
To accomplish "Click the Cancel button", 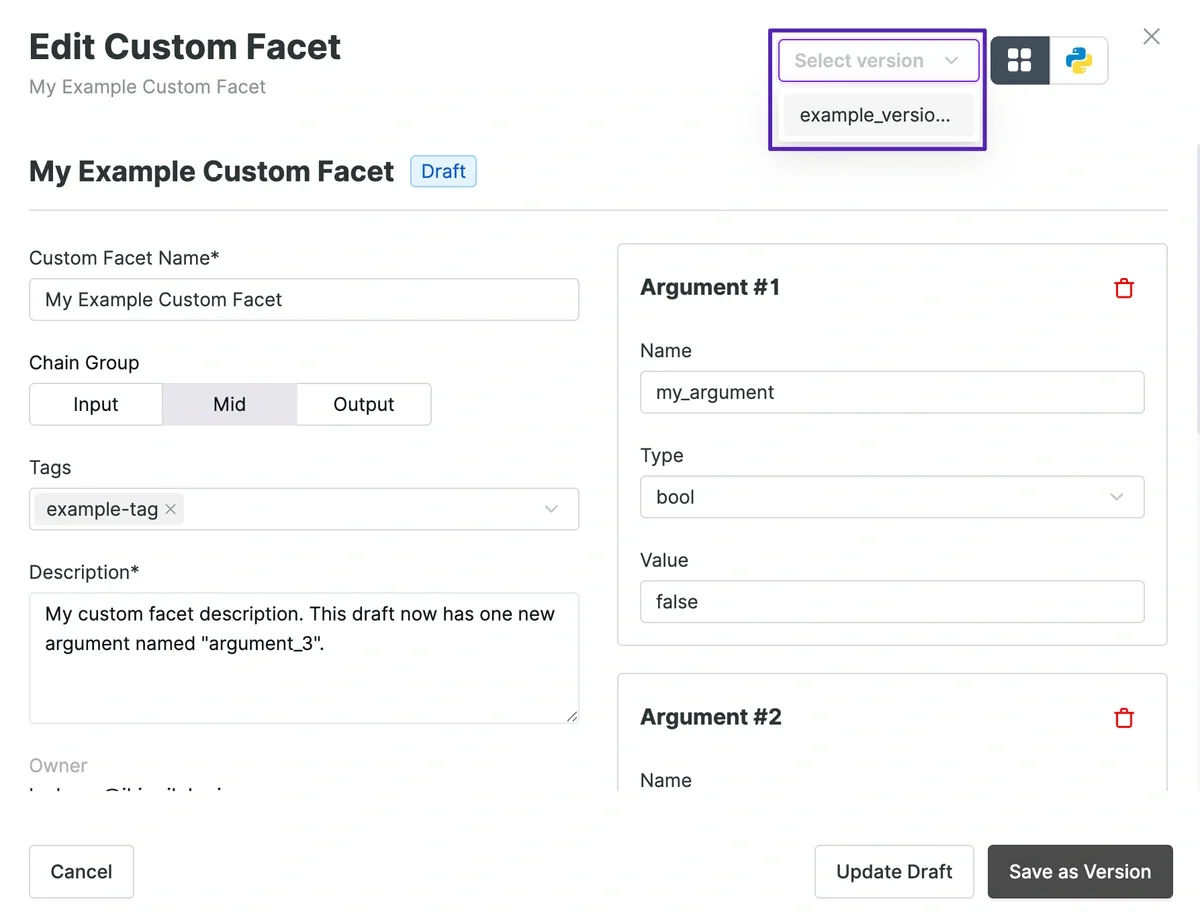I will click(x=81, y=872).
